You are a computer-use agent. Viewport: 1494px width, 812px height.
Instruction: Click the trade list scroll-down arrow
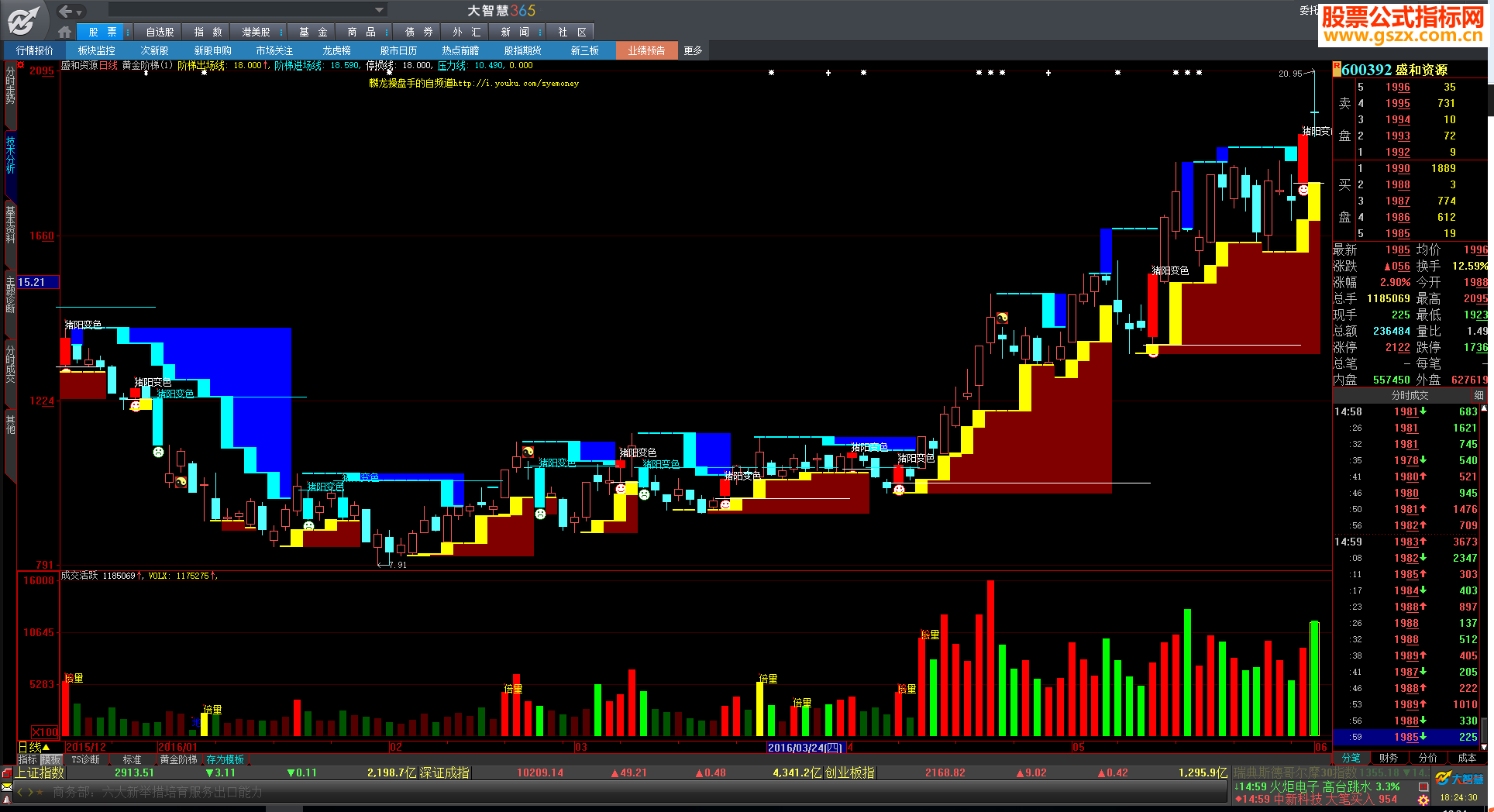[1484, 747]
